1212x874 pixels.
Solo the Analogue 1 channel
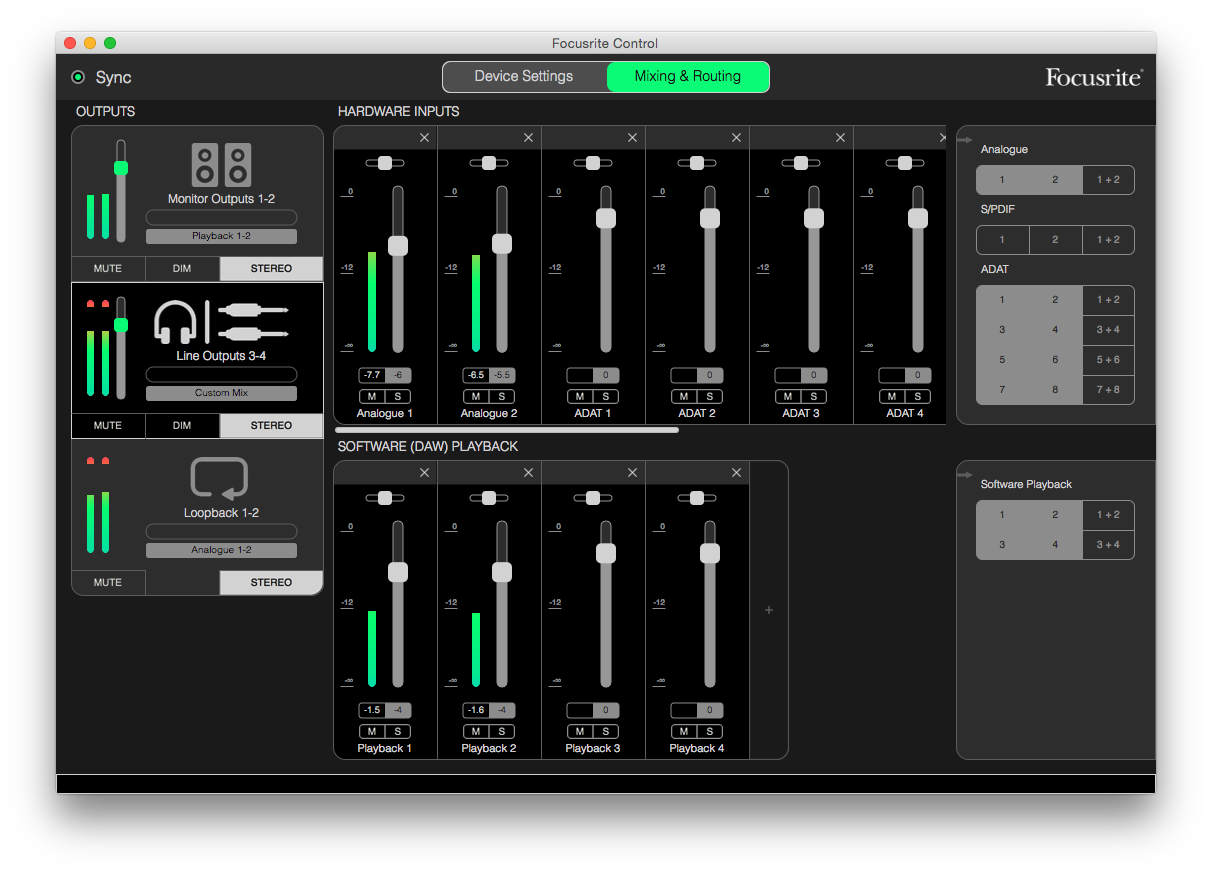click(398, 396)
